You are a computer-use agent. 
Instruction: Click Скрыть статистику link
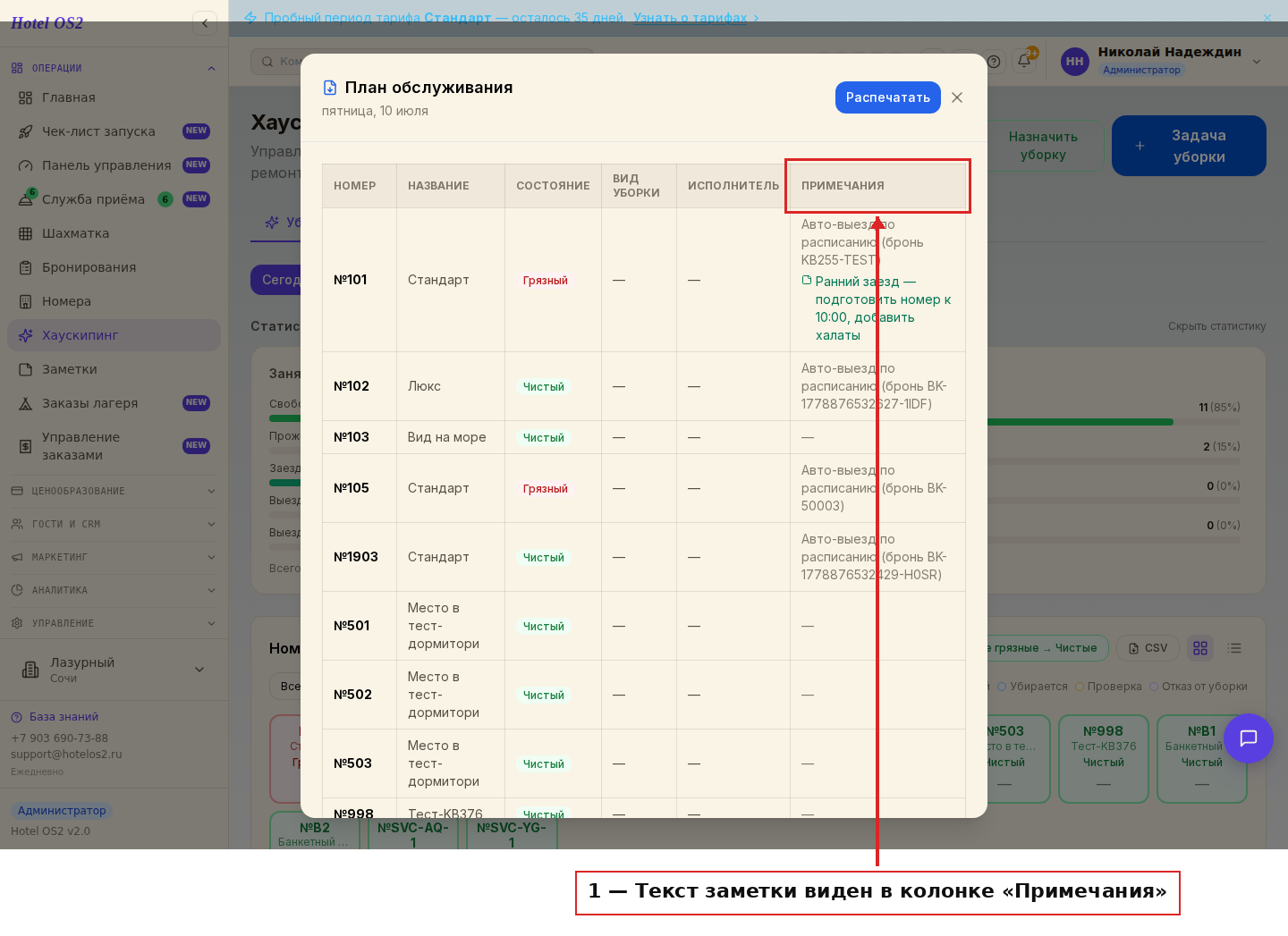click(1216, 326)
